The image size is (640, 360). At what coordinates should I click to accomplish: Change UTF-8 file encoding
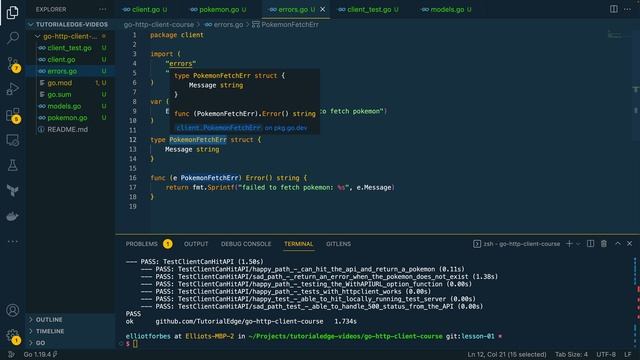[x=606, y=354]
